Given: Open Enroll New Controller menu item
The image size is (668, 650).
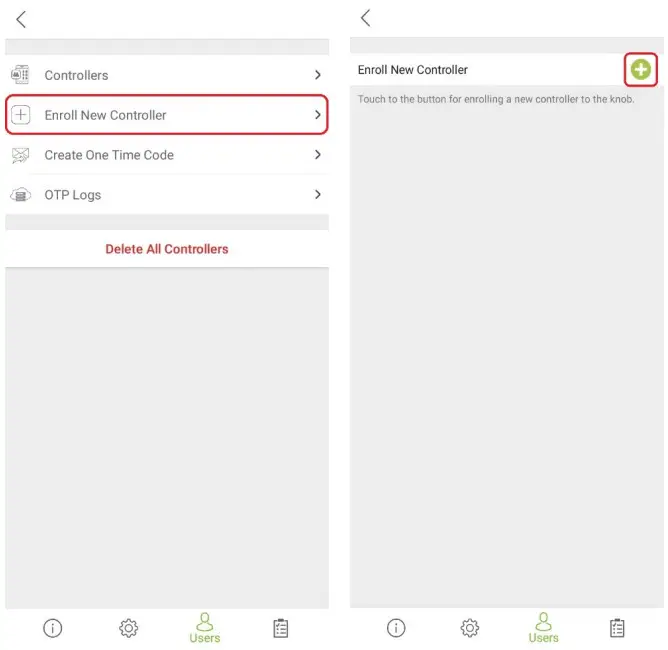Looking at the screenshot, I should click(167, 115).
